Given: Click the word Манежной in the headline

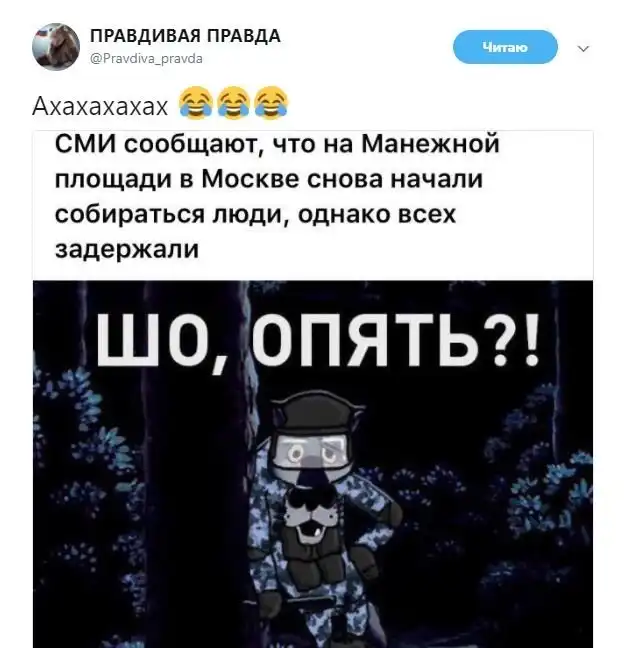Looking at the screenshot, I should 430,144.
